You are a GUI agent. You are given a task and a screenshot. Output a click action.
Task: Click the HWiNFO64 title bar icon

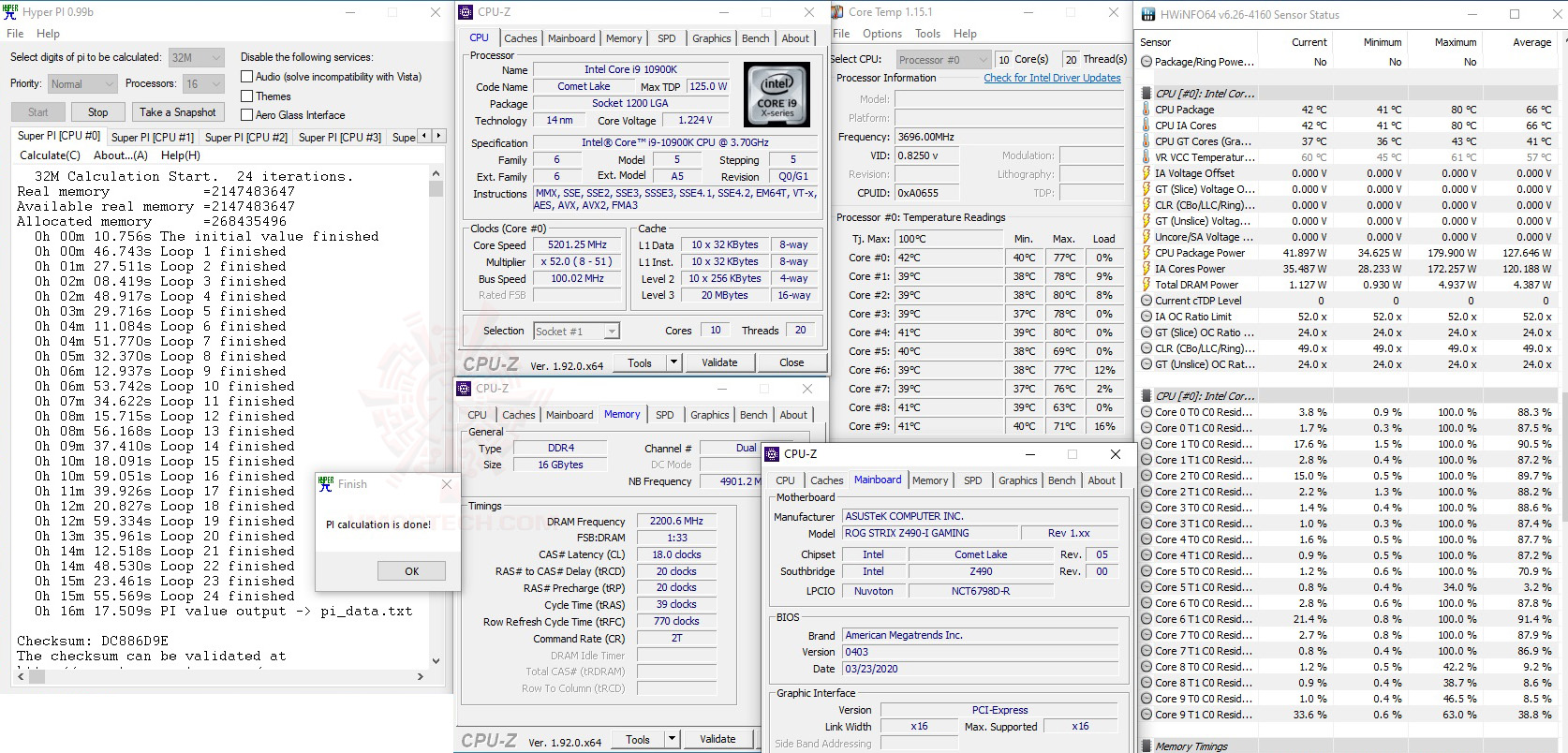tap(1147, 14)
